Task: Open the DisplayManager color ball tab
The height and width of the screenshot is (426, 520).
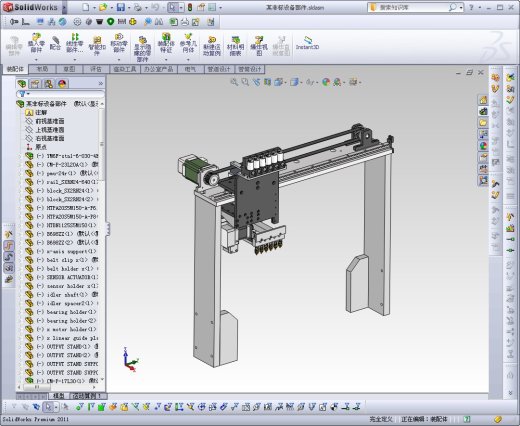Action: [x=62, y=84]
